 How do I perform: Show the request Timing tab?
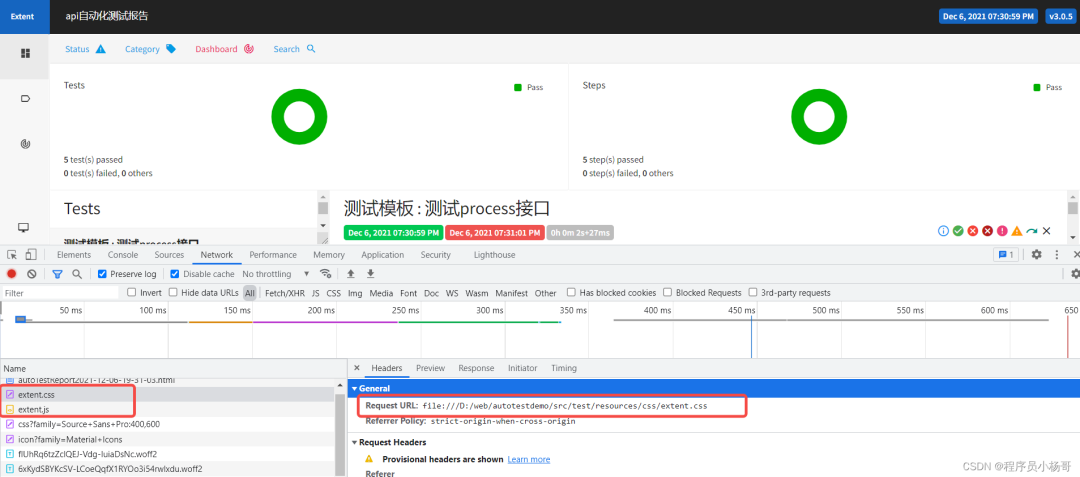563,368
